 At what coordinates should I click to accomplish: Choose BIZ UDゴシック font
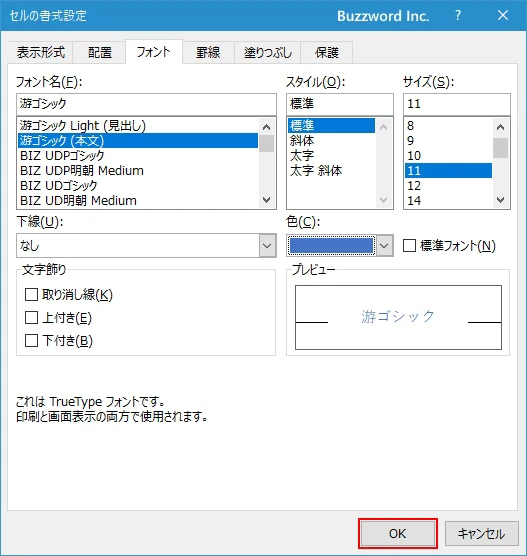138,185
